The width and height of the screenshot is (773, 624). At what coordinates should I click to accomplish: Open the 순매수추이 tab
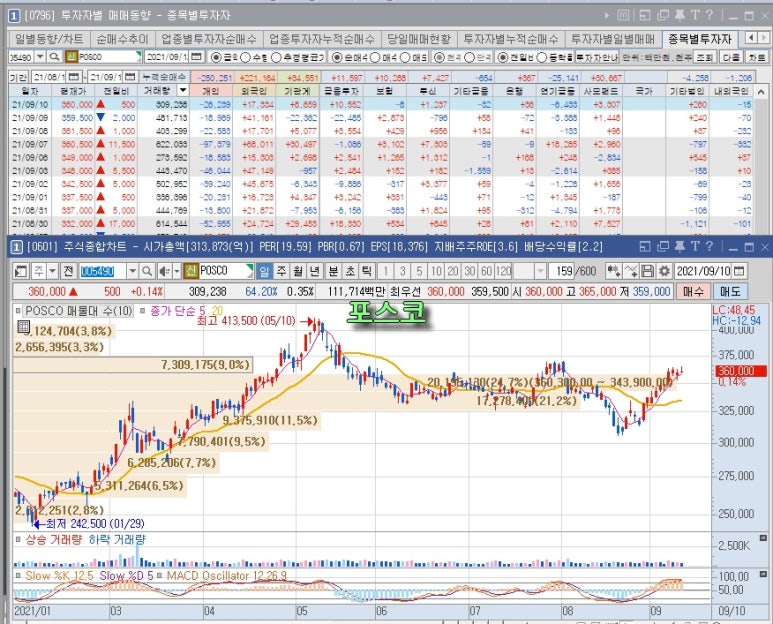pyautogui.click(x=122, y=38)
